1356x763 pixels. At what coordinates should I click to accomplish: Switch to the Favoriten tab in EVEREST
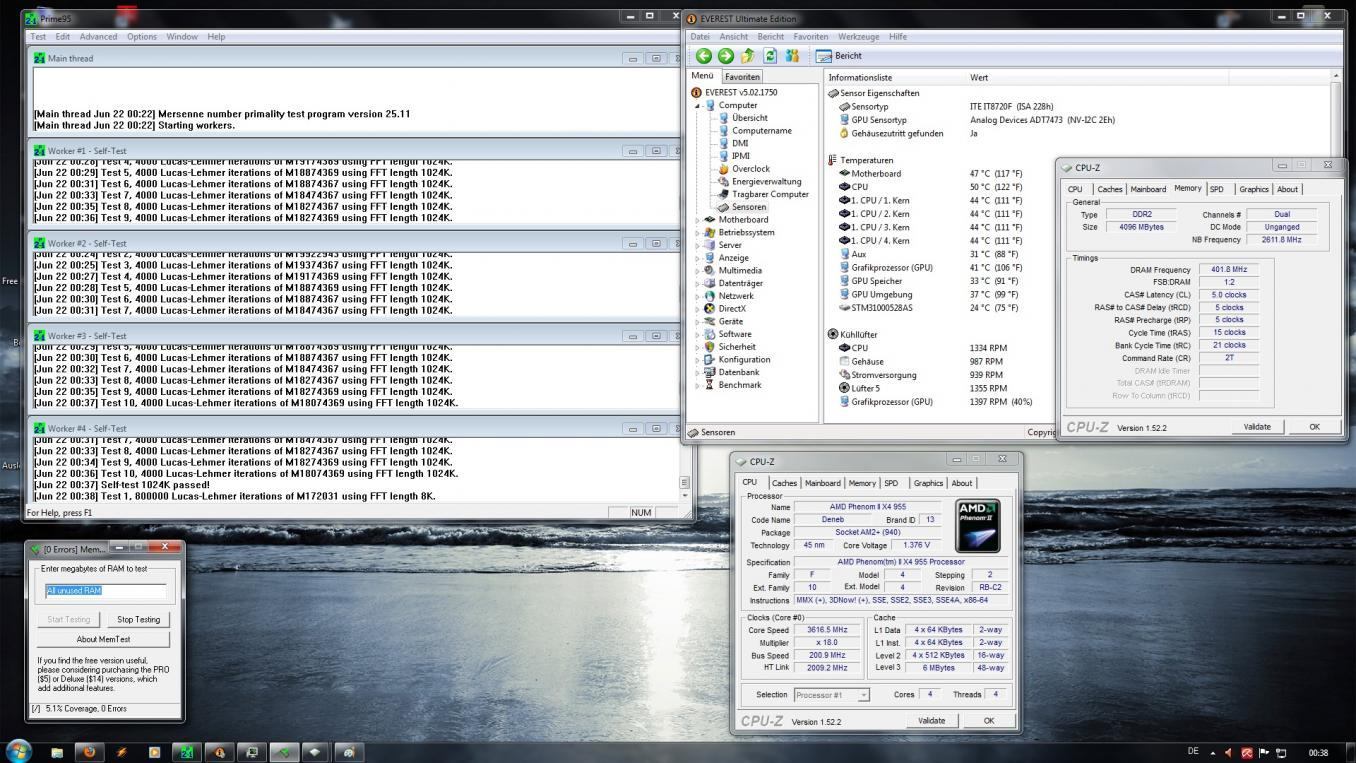pos(742,77)
